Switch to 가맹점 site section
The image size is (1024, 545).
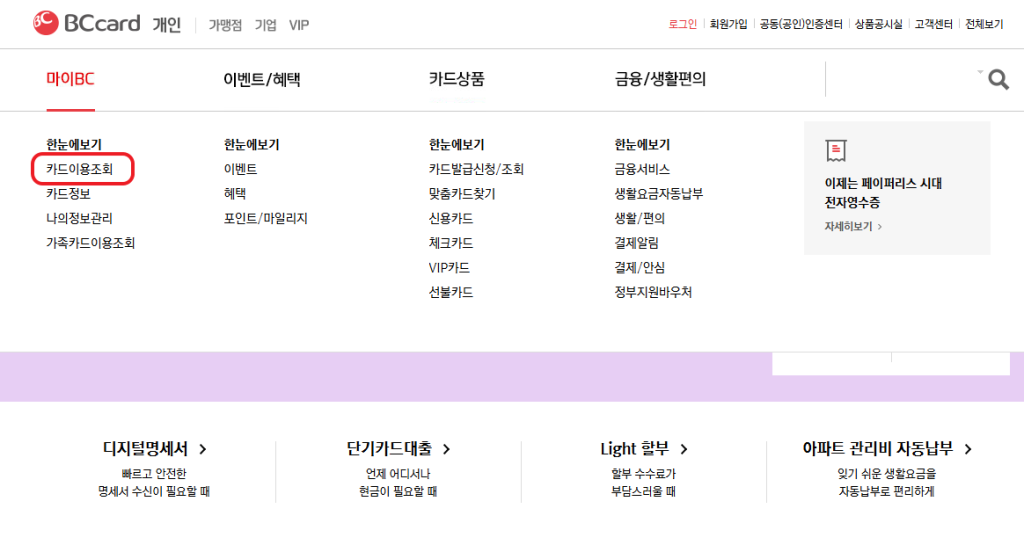tap(225, 25)
